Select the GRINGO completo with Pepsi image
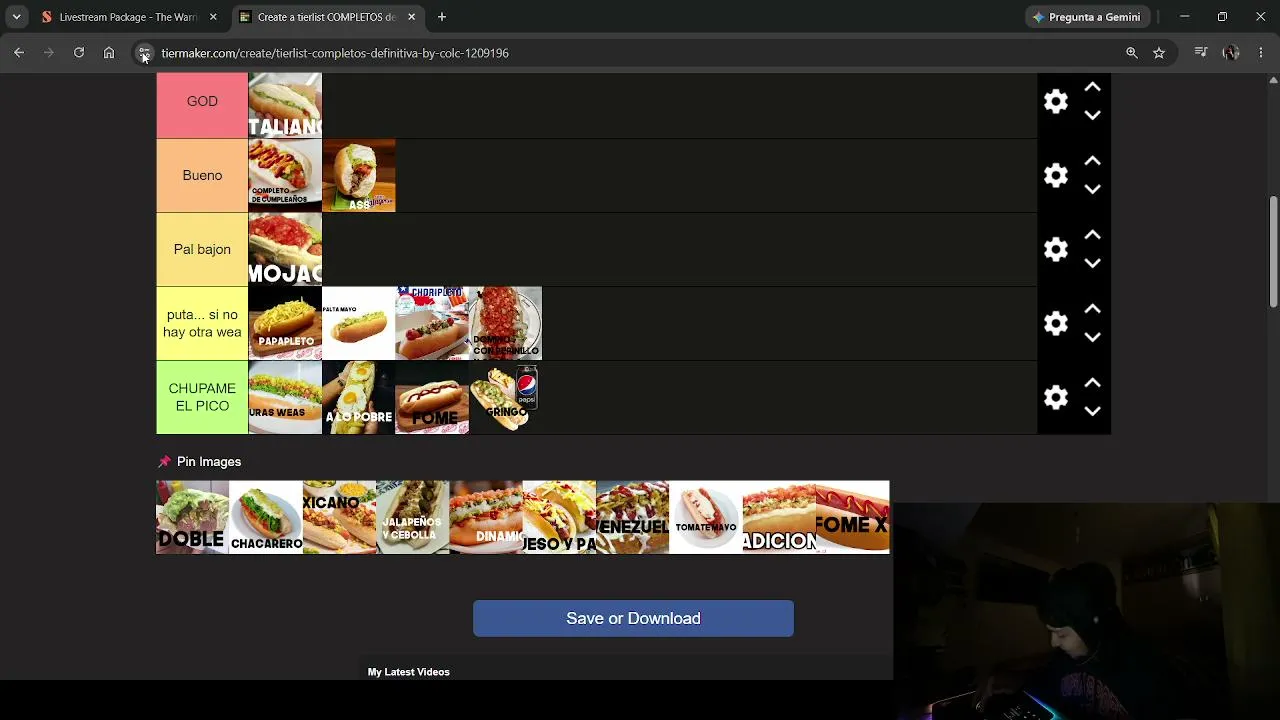This screenshot has width=1280, height=720. pyautogui.click(x=506, y=397)
